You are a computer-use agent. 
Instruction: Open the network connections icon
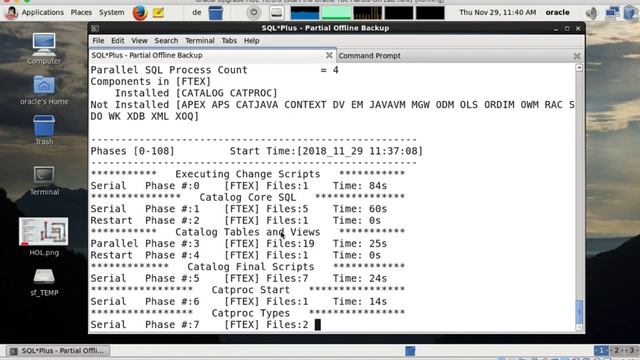click(612, 13)
